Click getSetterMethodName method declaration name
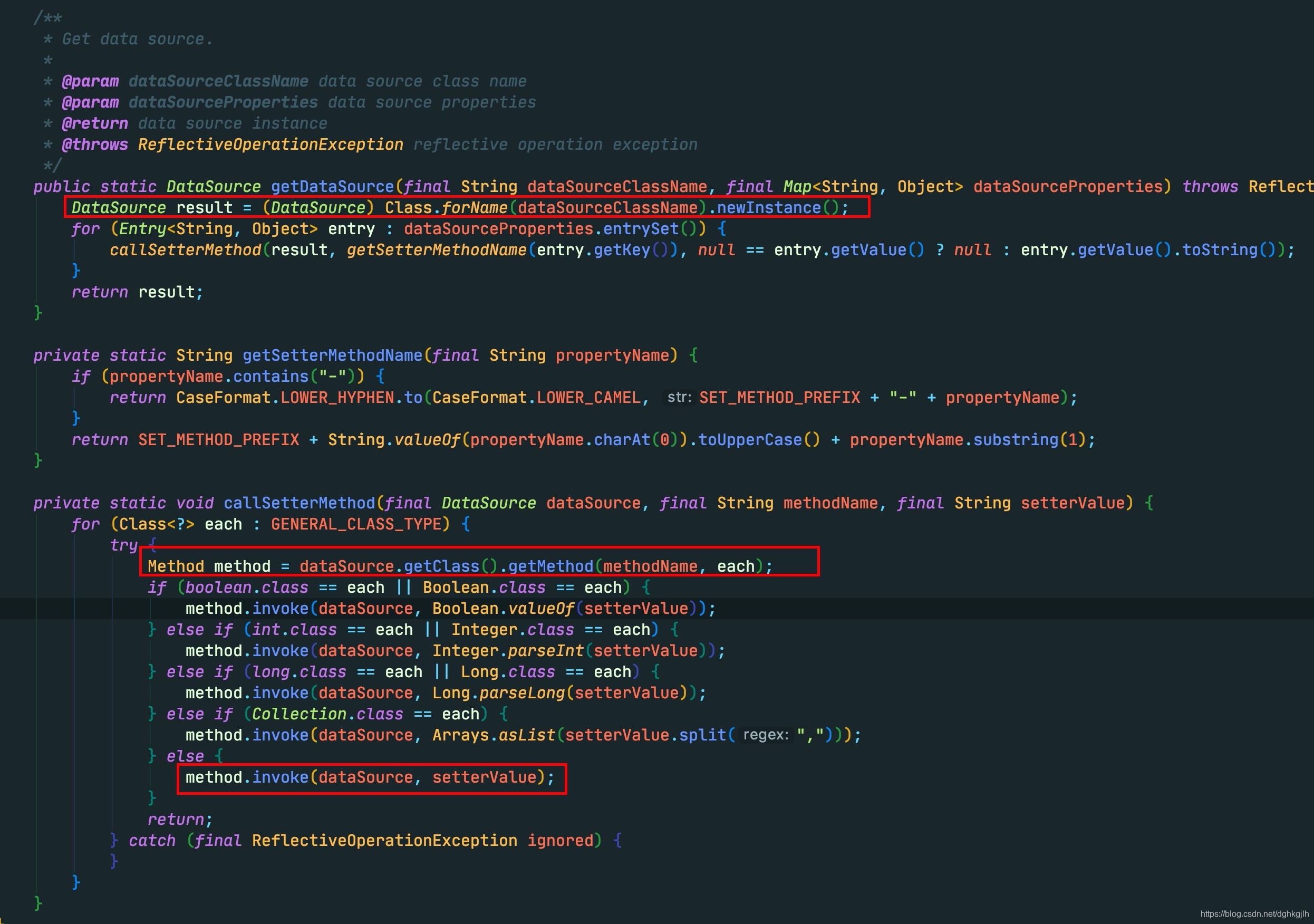This screenshot has height=924, width=1314. tap(333, 355)
